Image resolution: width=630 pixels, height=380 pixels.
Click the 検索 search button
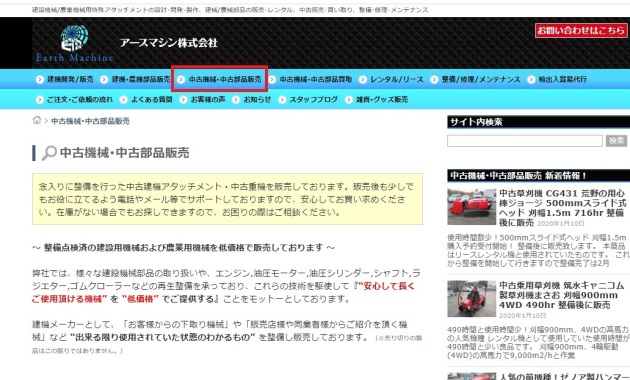pos(616,141)
